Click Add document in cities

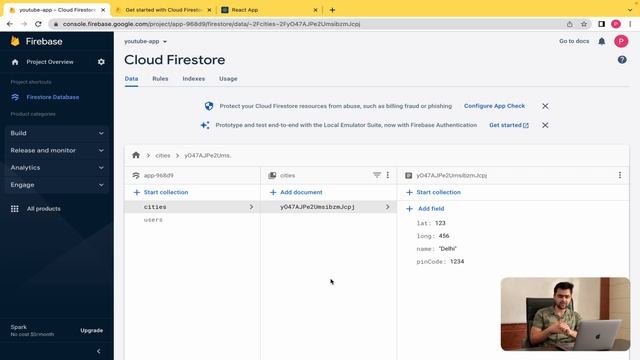296,192
